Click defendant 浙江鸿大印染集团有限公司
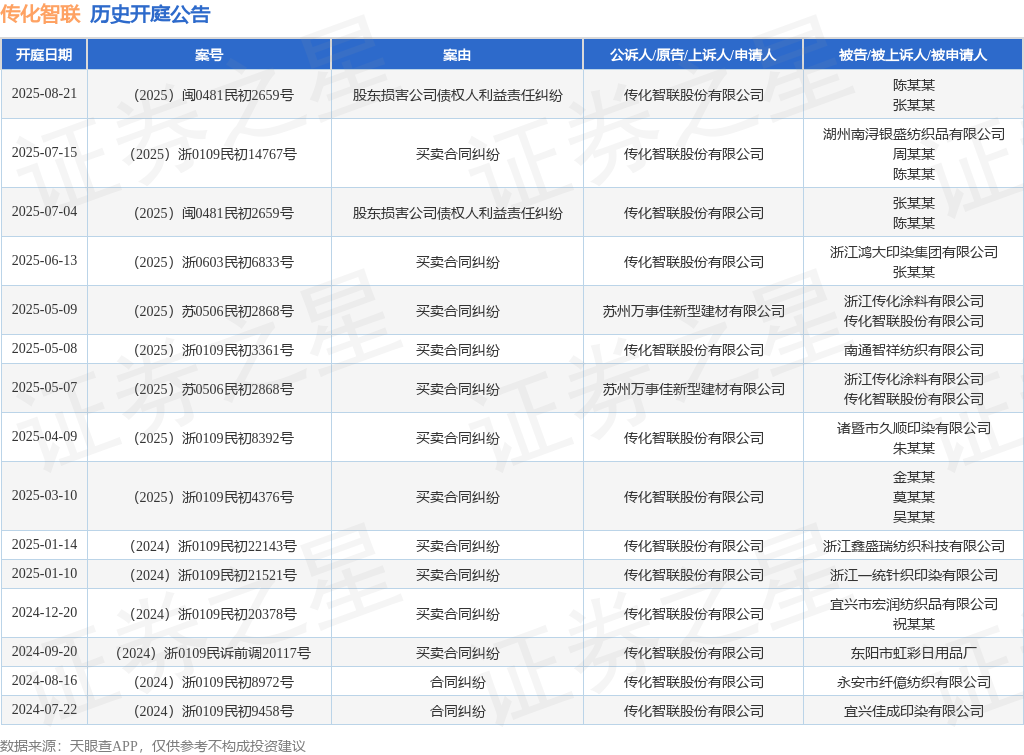The height and width of the screenshot is (755, 1024). click(914, 253)
